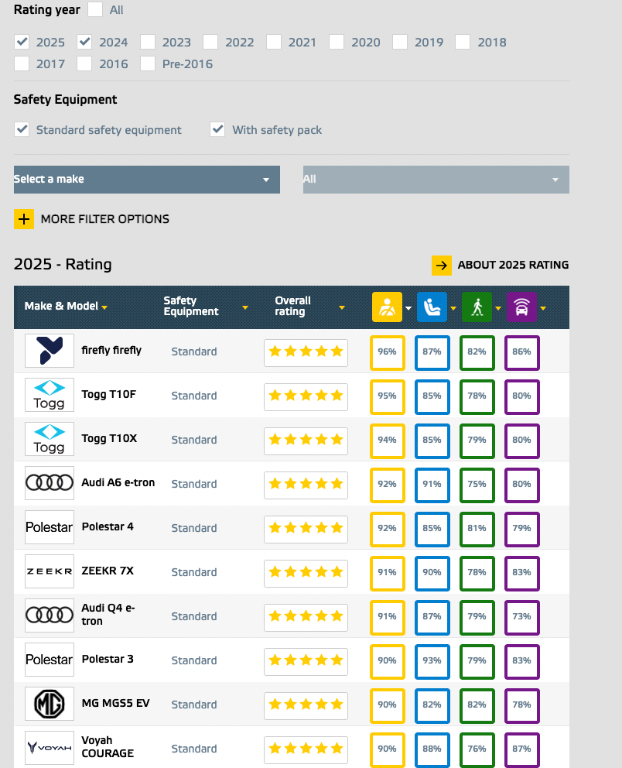Open the All models dropdown
This screenshot has height=768, width=622.
pos(436,179)
